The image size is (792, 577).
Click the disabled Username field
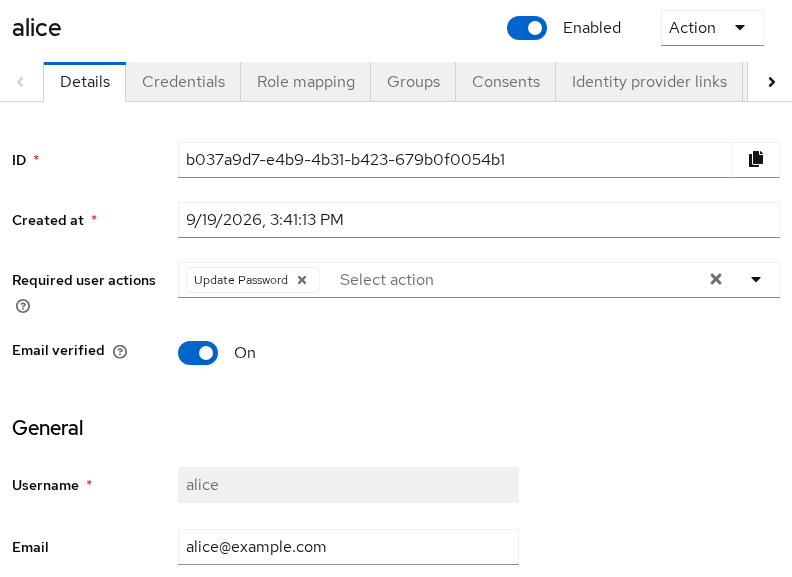click(348, 485)
